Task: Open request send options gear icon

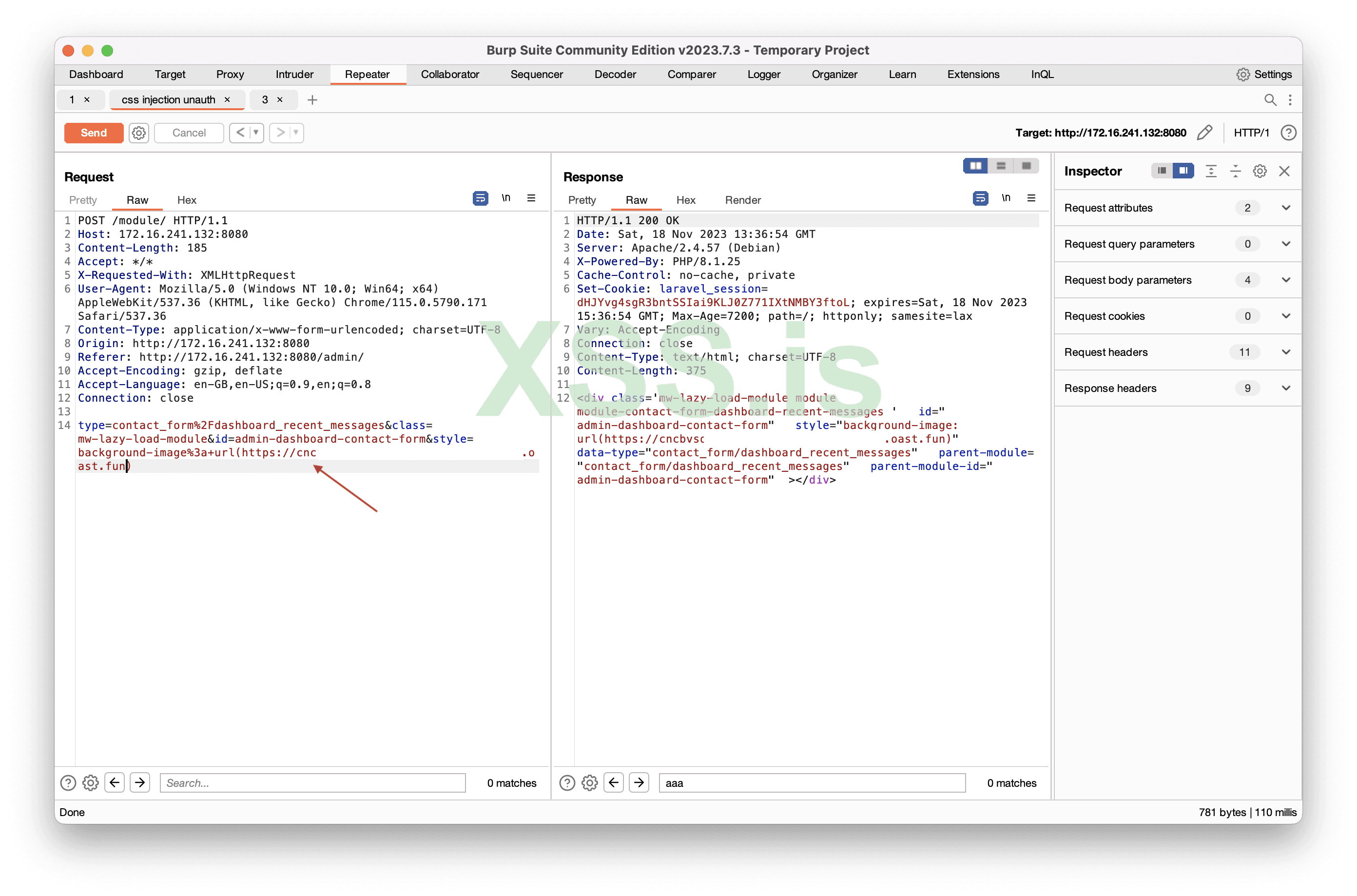Action: (138, 133)
